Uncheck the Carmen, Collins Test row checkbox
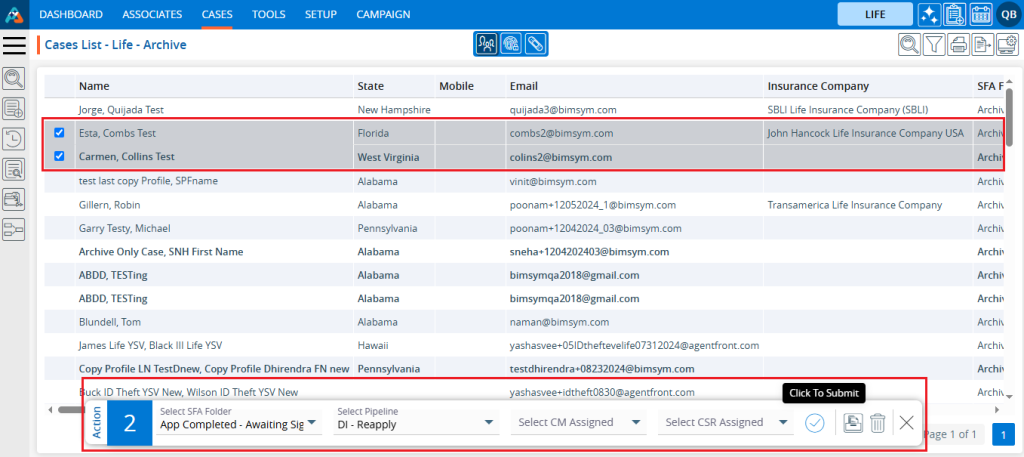 coord(59,157)
